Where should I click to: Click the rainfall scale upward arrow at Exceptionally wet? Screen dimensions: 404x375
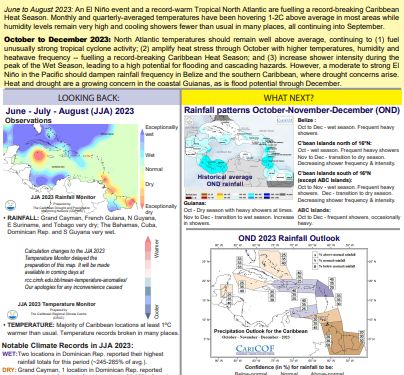pos(142,132)
